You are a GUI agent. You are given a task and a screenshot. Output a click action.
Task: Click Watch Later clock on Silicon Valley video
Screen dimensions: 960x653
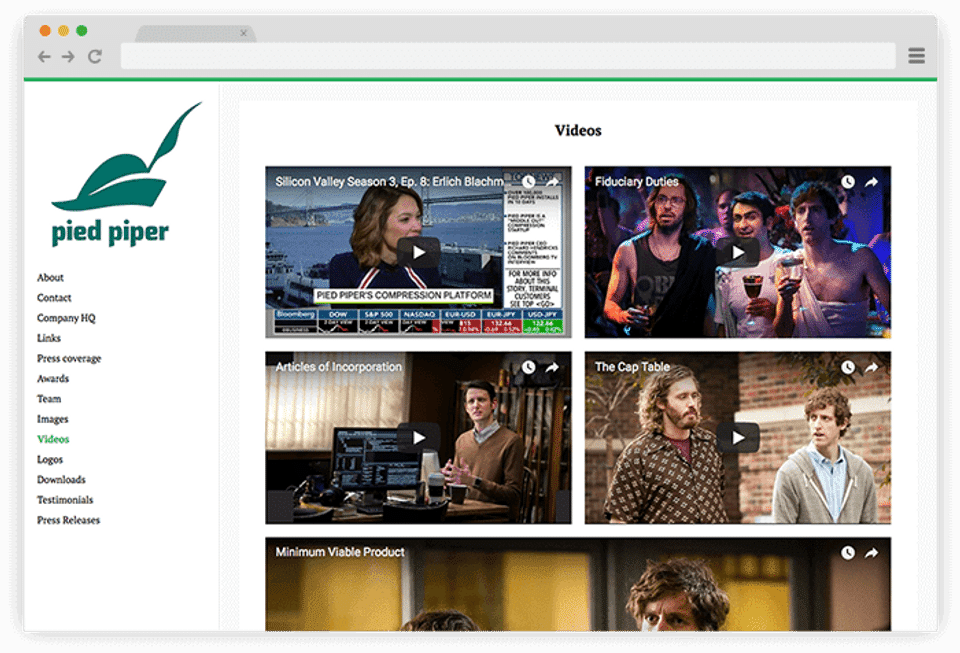(x=528, y=182)
